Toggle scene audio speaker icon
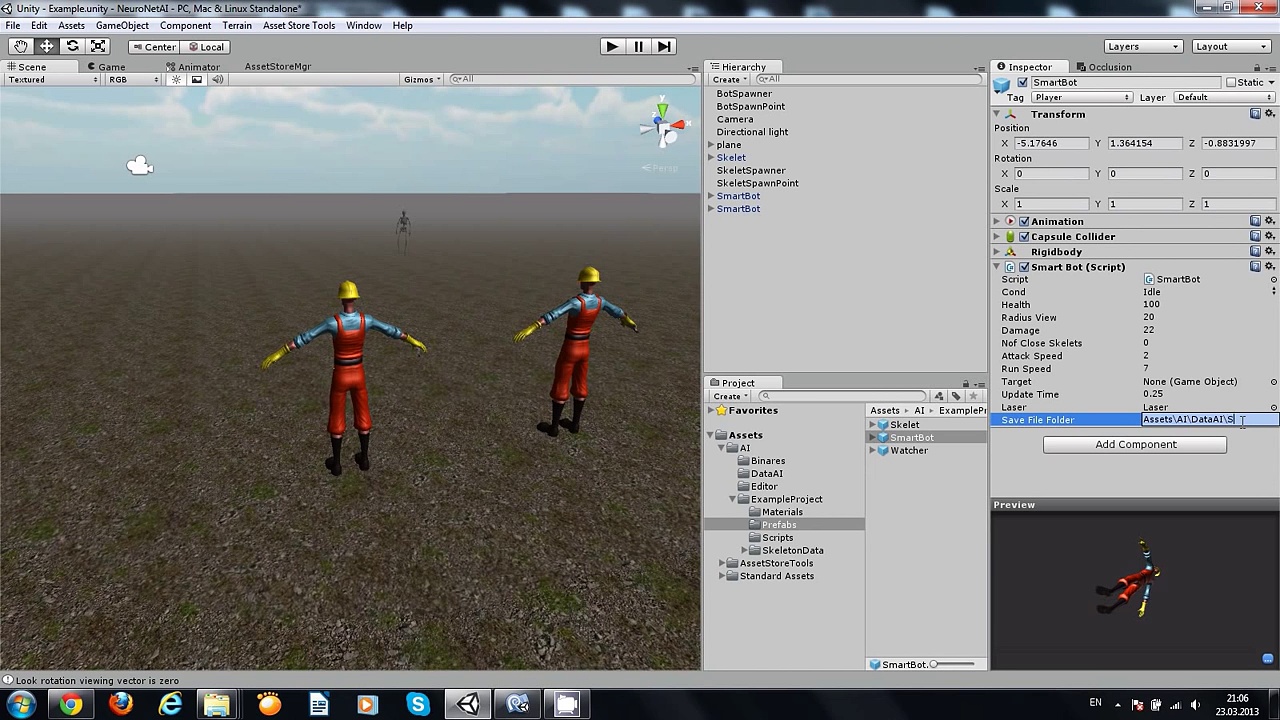 (217, 80)
